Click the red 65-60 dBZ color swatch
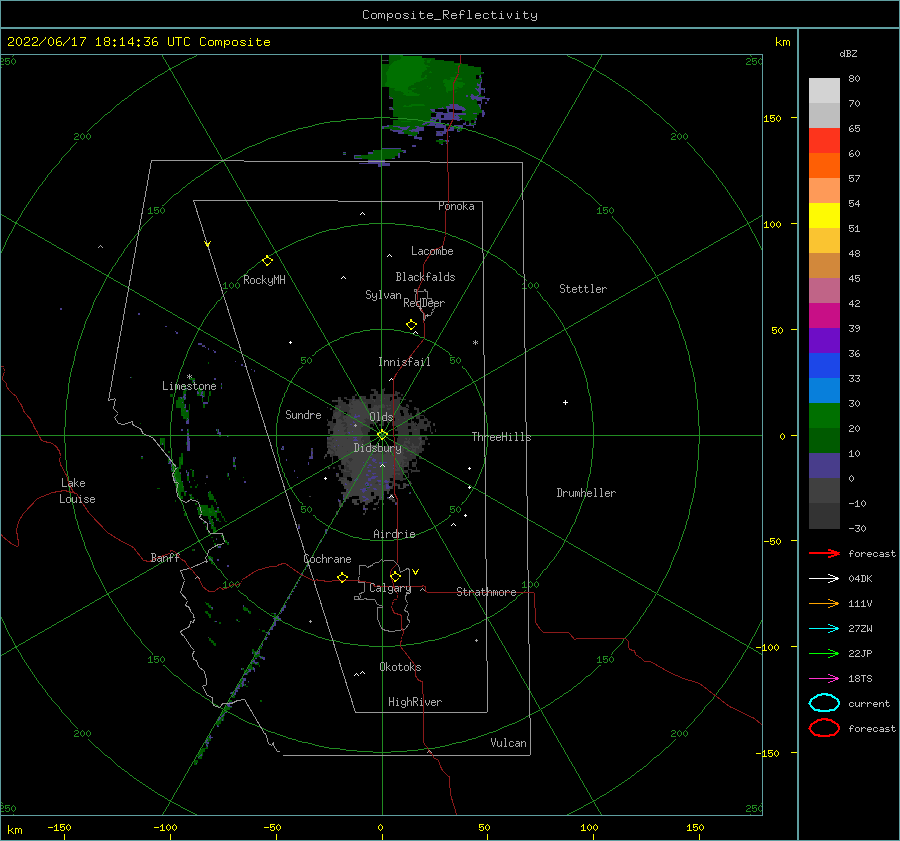This screenshot has width=900, height=841. [x=824, y=141]
